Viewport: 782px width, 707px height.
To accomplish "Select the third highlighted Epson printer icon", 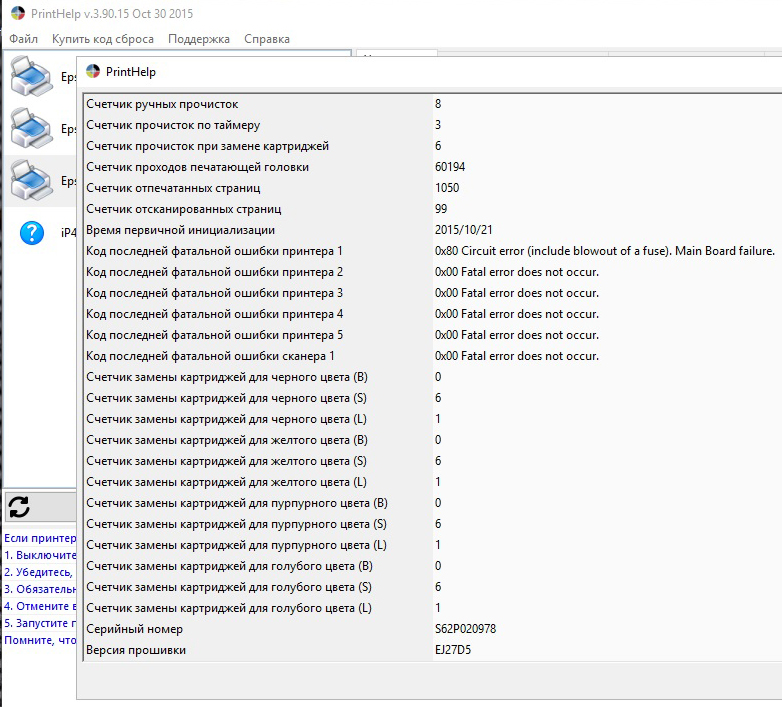I will pos(31,180).
